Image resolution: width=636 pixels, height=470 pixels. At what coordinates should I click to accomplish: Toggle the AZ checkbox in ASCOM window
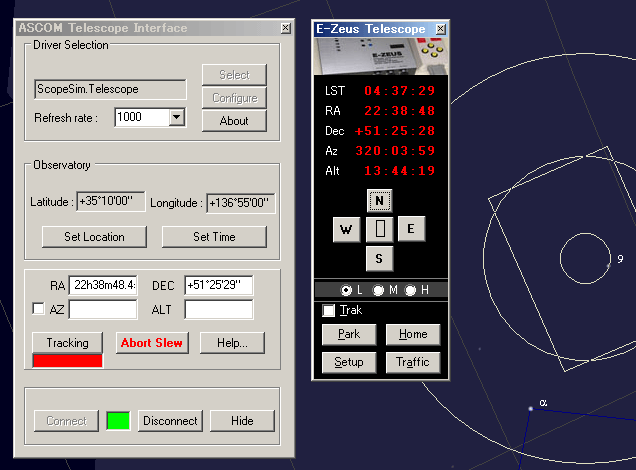coord(39,309)
